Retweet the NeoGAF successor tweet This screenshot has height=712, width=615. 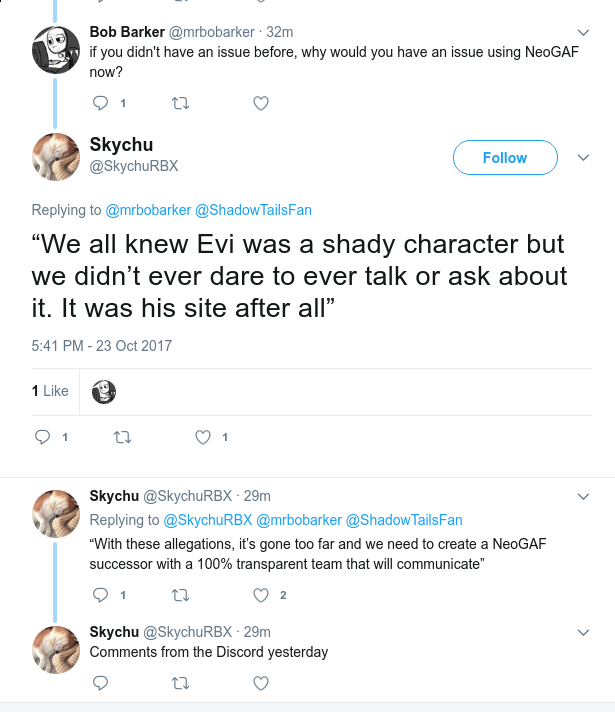pyautogui.click(x=180, y=595)
